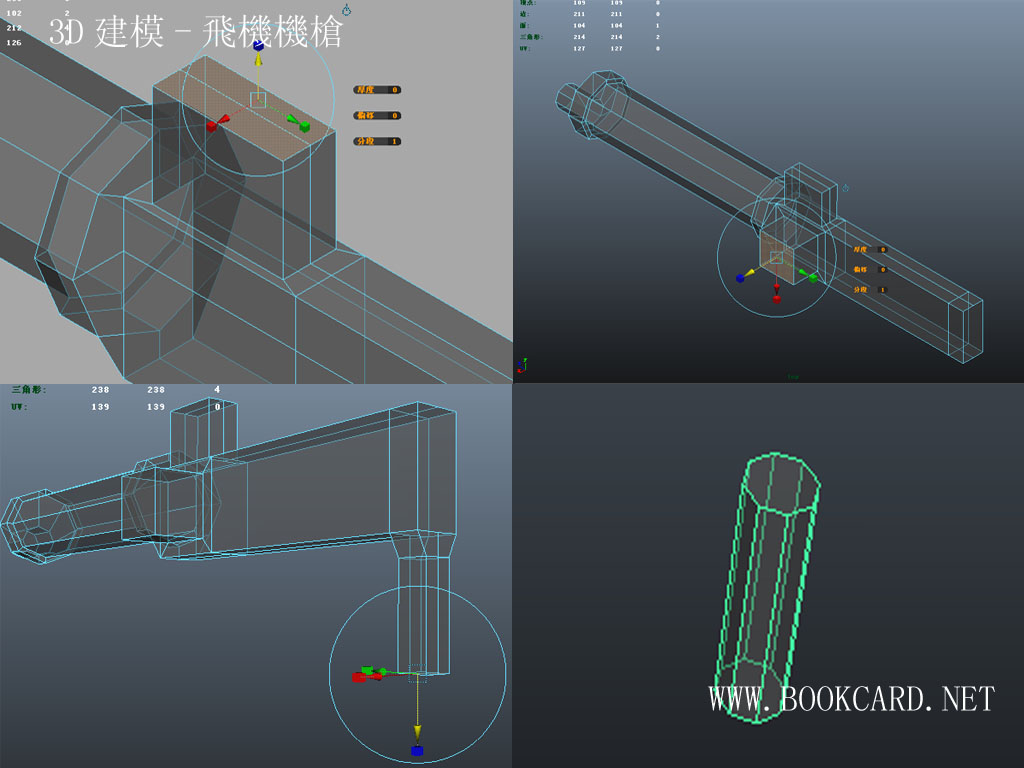The image size is (1024, 768).
Task: Click the blue cube scale handle in top-left viewport
Action: (x=258, y=45)
